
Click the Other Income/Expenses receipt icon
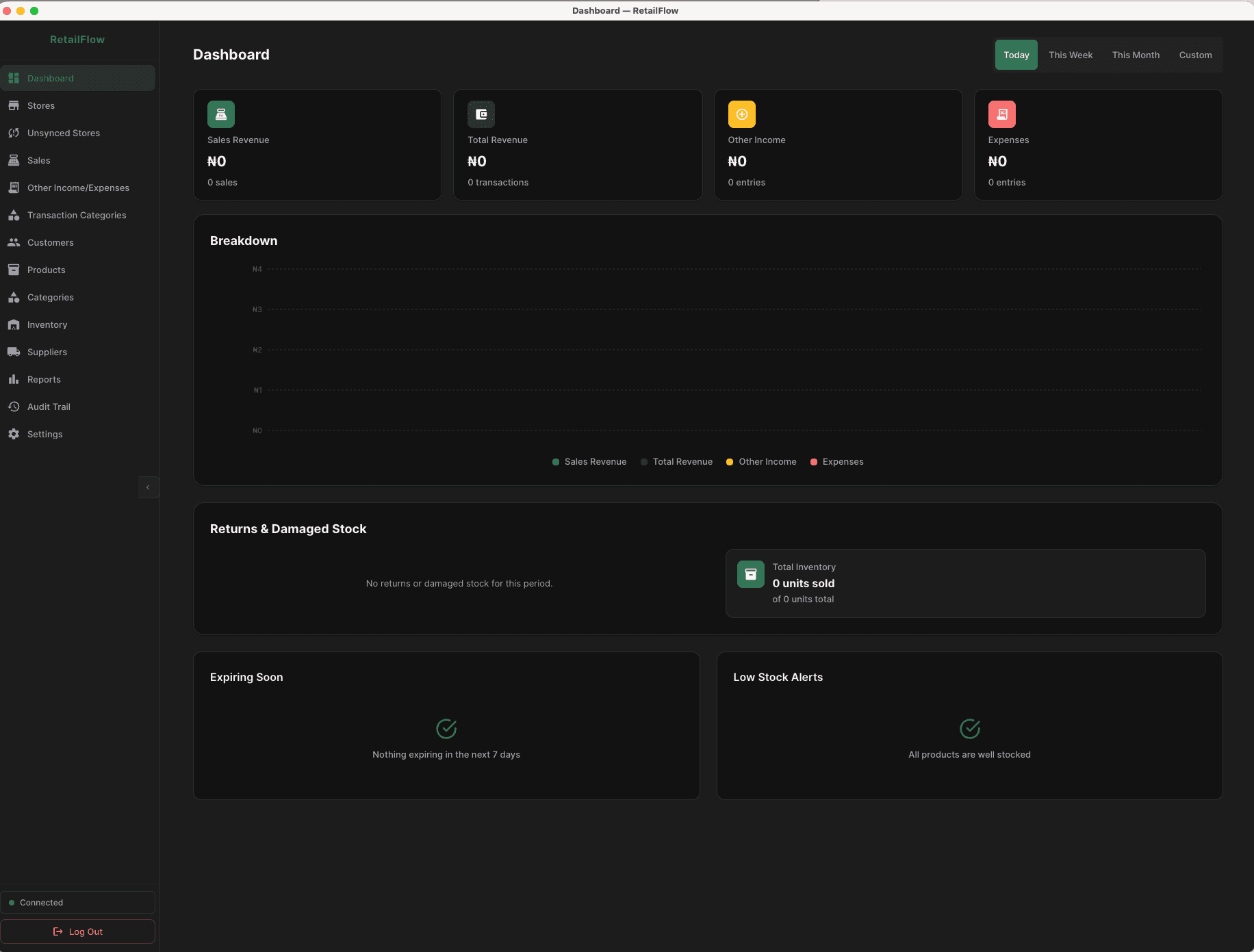tap(14, 188)
